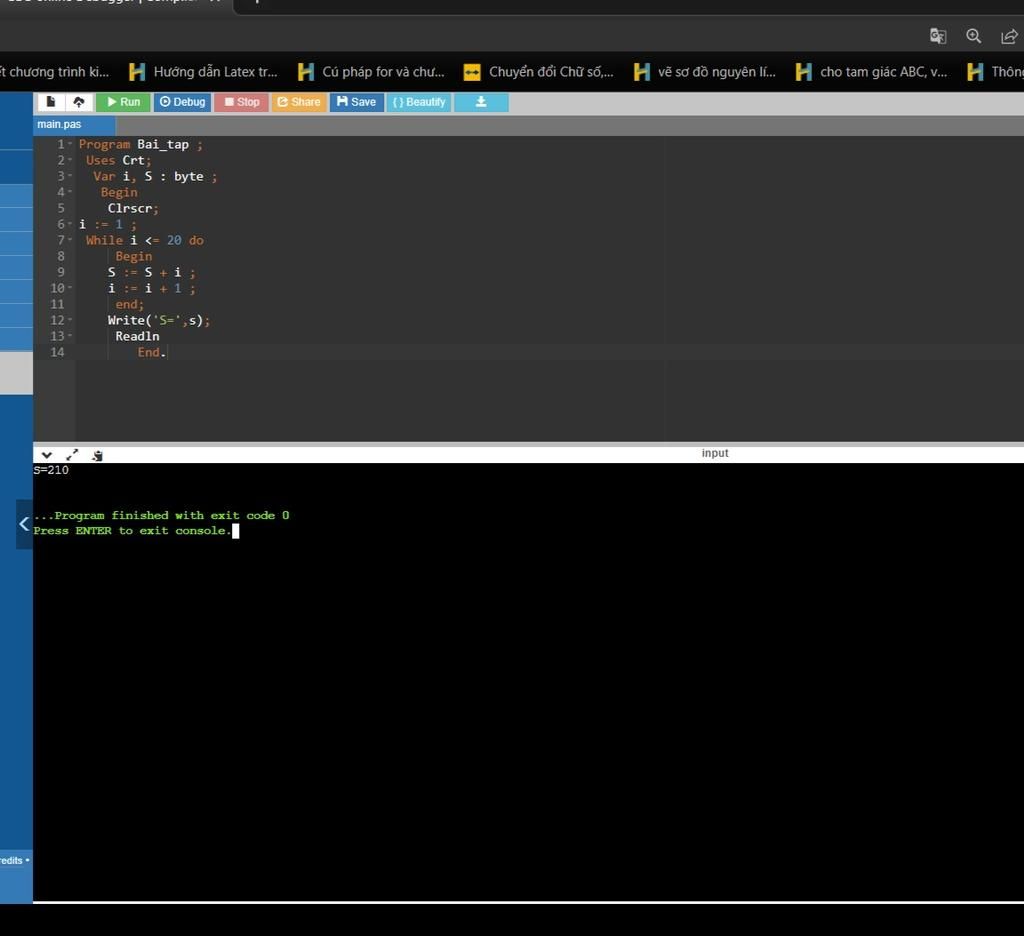This screenshot has height=936, width=1024.
Task: Click the 'input' console label
Action: 714,453
